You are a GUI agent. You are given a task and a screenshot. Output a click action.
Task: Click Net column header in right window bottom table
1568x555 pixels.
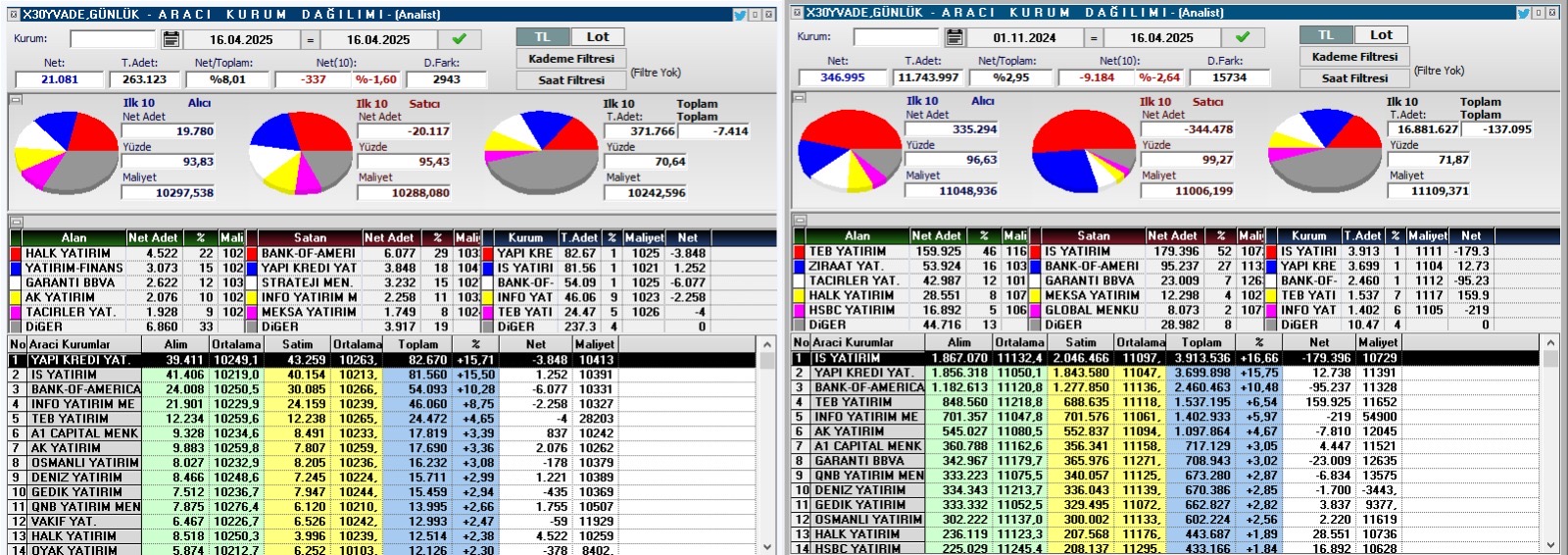click(x=1320, y=343)
